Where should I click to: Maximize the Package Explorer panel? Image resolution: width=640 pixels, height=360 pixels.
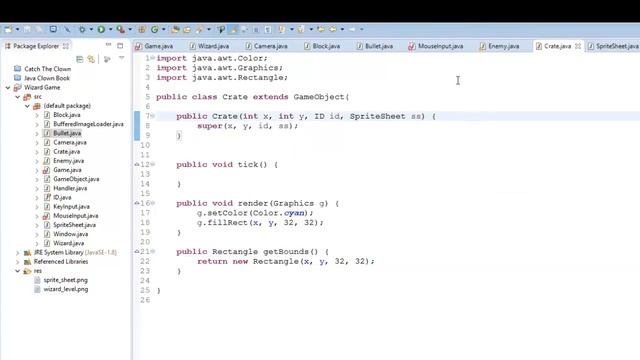120,46
